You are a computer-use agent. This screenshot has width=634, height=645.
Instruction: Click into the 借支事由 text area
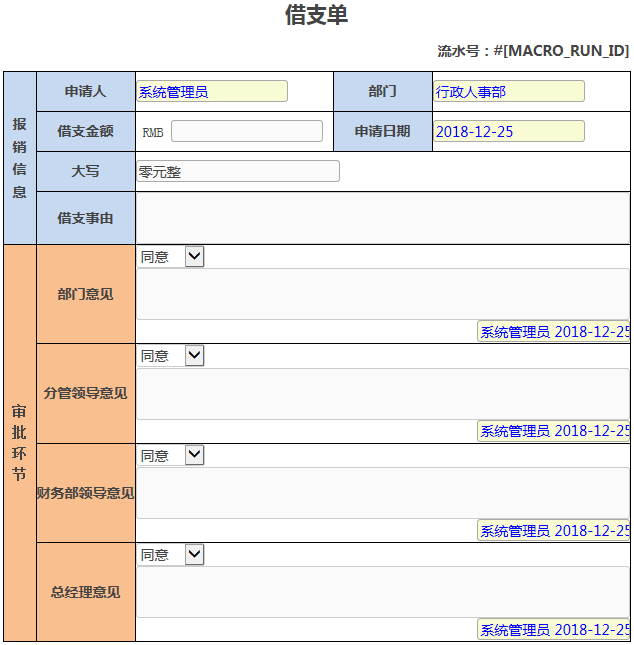coord(383,218)
